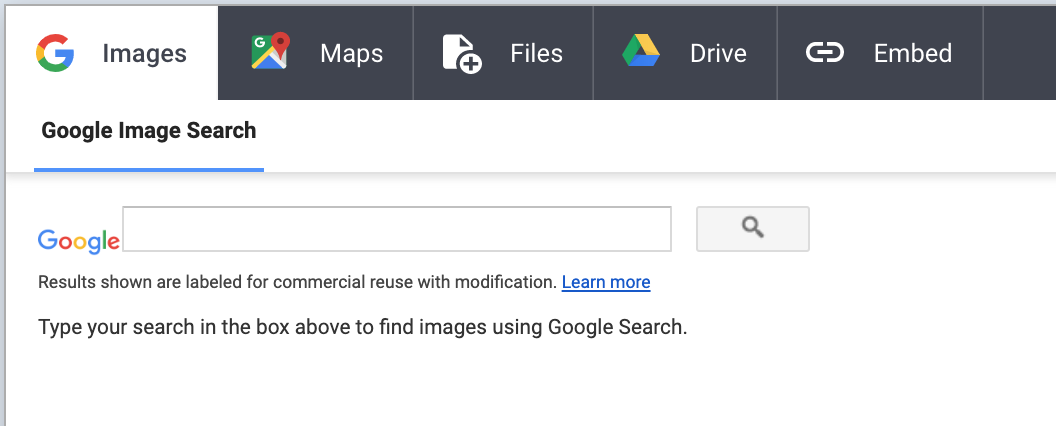Click the empty dark header area after Embed
1056x426 pixels.
click(x=1020, y=54)
